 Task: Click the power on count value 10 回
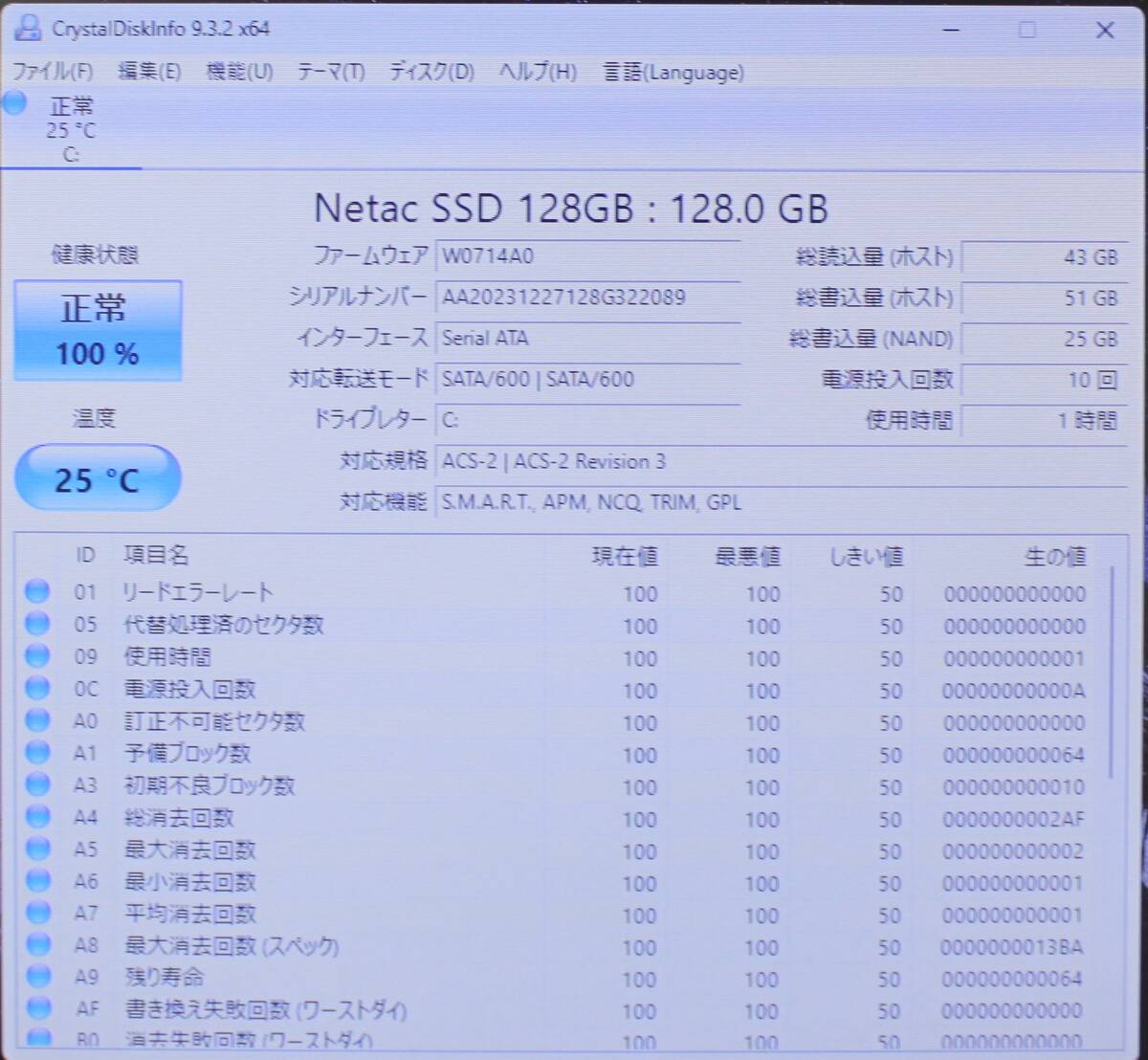1044,381
